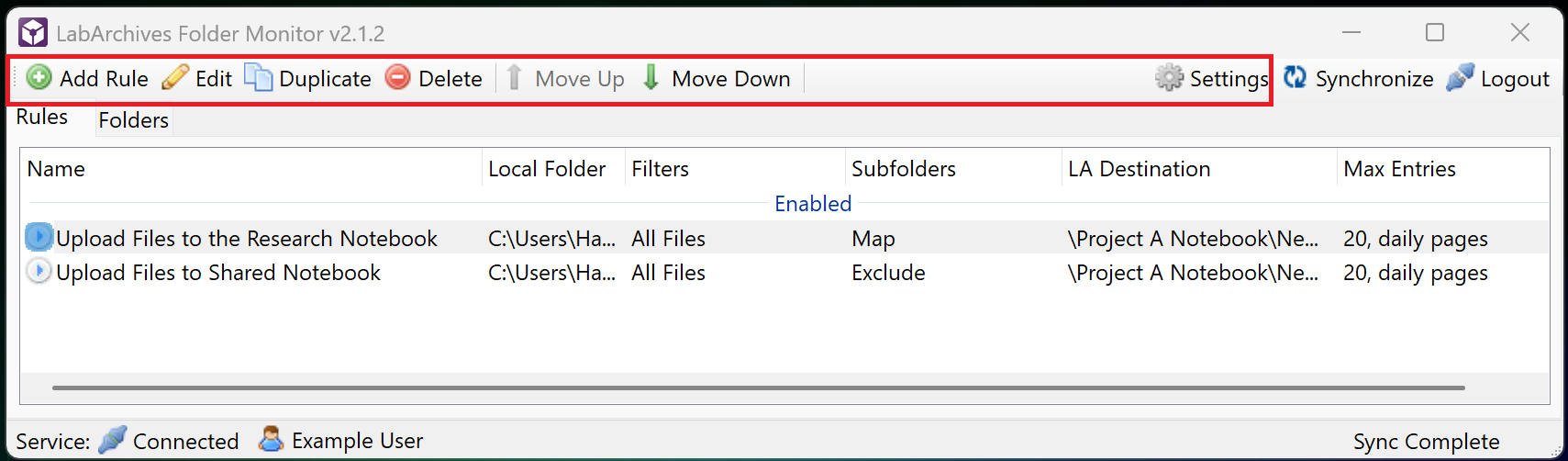Open Settings via the gear icon

(1169, 78)
